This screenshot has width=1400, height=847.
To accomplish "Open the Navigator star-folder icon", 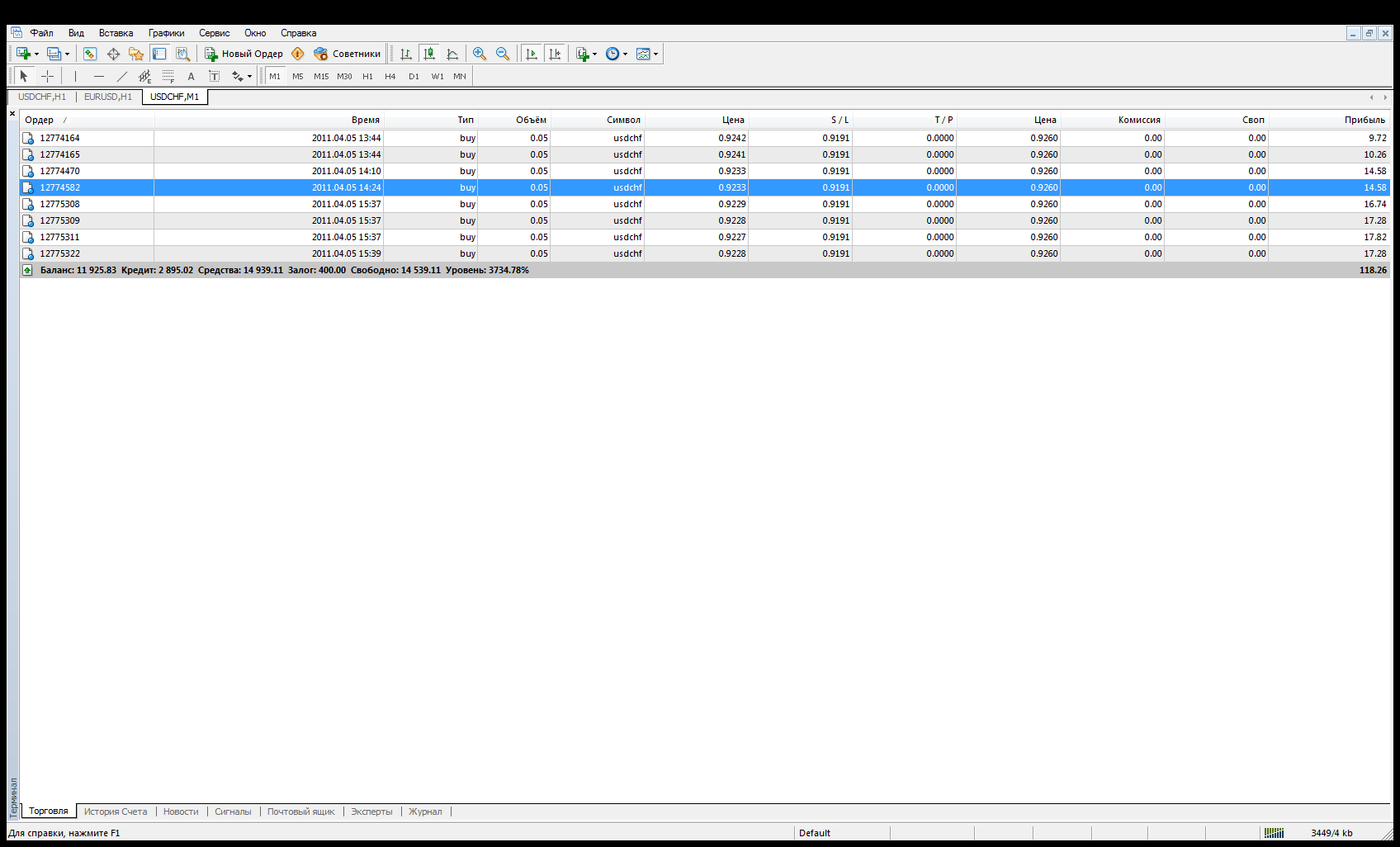I will pyautogui.click(x=136, y=54).
